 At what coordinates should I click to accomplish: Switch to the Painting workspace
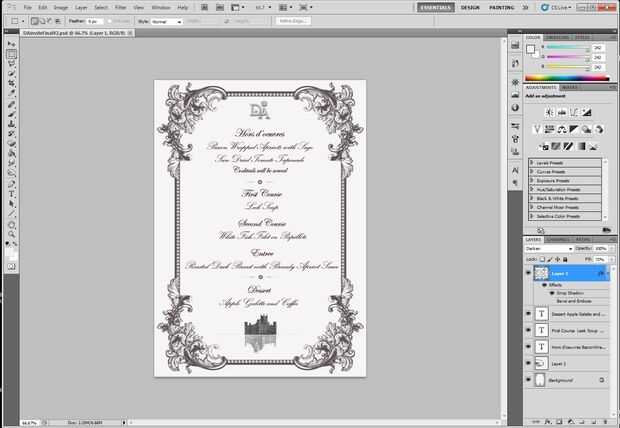click(x=501, y=8)
